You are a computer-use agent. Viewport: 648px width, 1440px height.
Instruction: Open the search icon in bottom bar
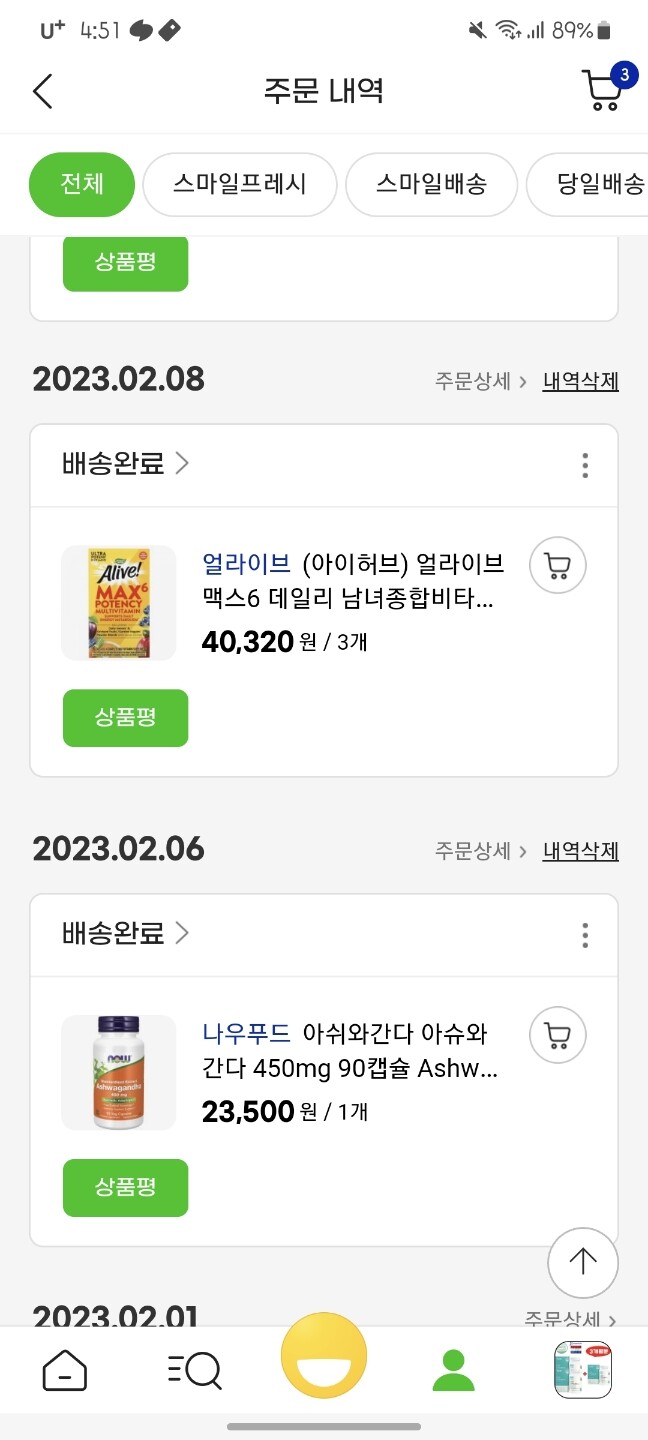(194, 1370)
